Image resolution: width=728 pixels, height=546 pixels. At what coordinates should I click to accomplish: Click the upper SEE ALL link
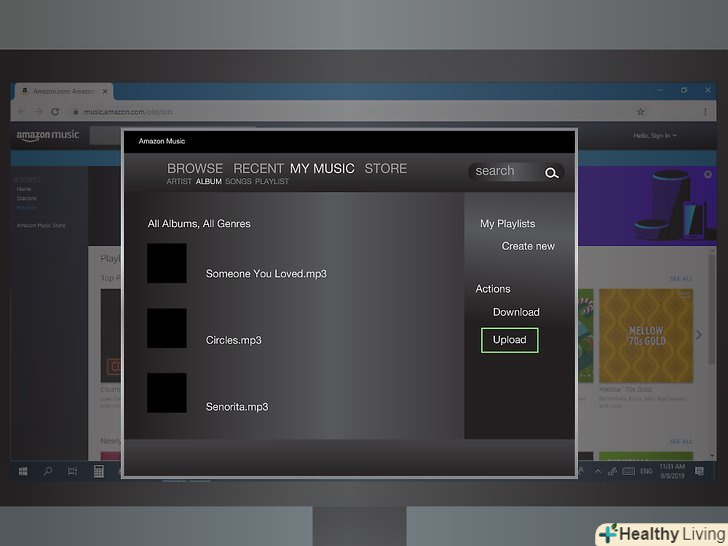pyautogui.click(x=681, y=279)
